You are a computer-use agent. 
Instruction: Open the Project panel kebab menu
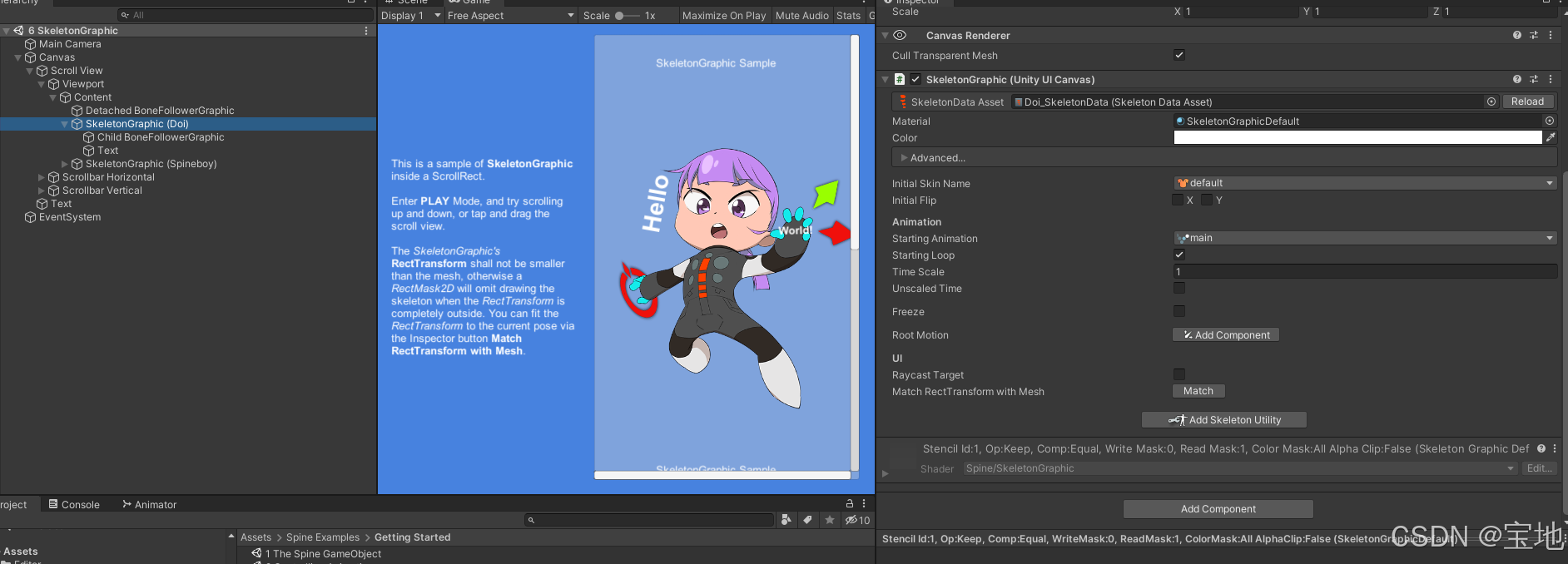click(864, 503)
